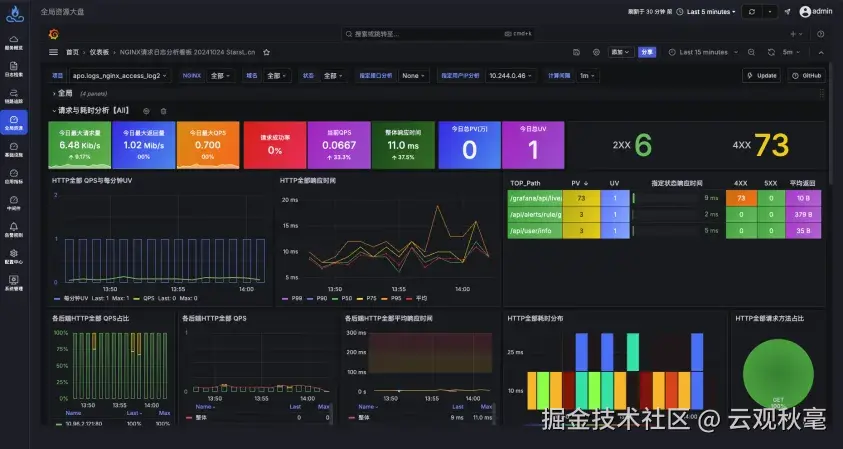Click the green 今日最大请求量 6.48 Kib/s stat panel
Viewport: 843px width, 449px height.
point(80,145)
